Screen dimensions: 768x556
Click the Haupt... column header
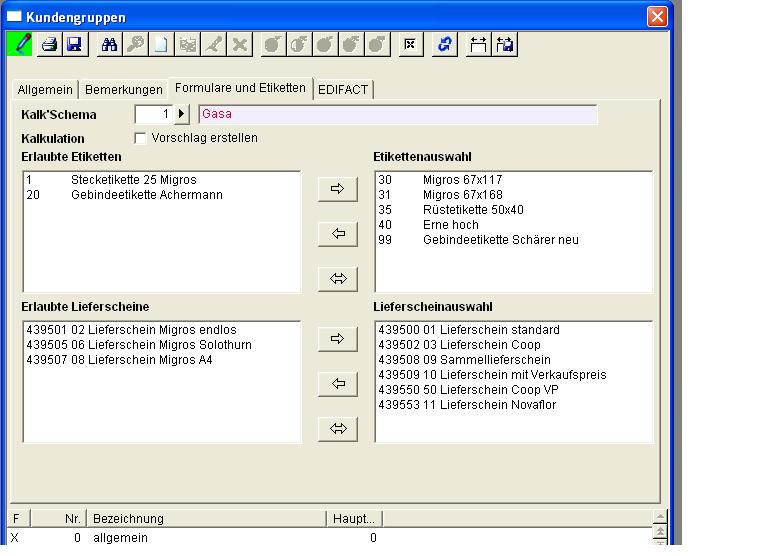(x=355, y=518)
